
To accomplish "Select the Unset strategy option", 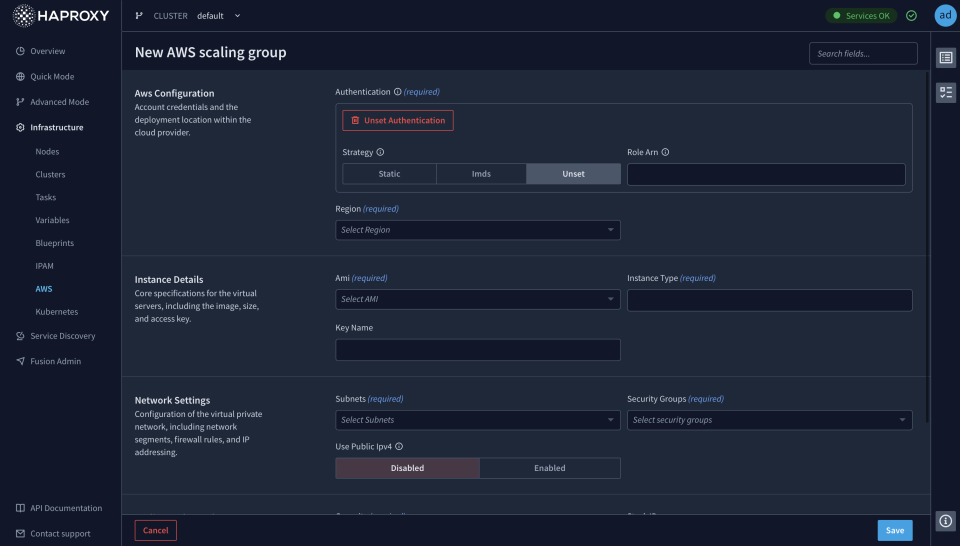I will tap(574, 174).
